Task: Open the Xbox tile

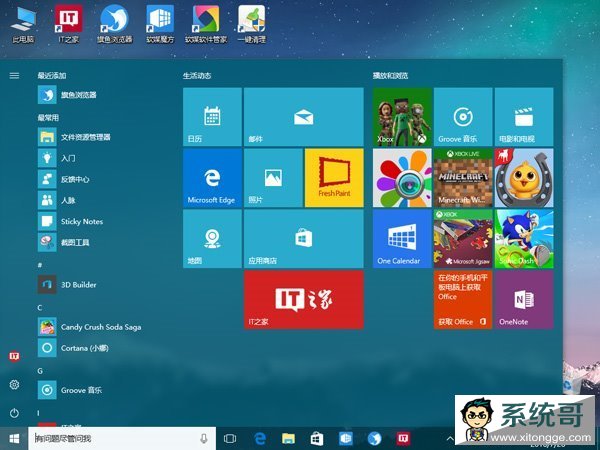Action: tap(402, 117)
